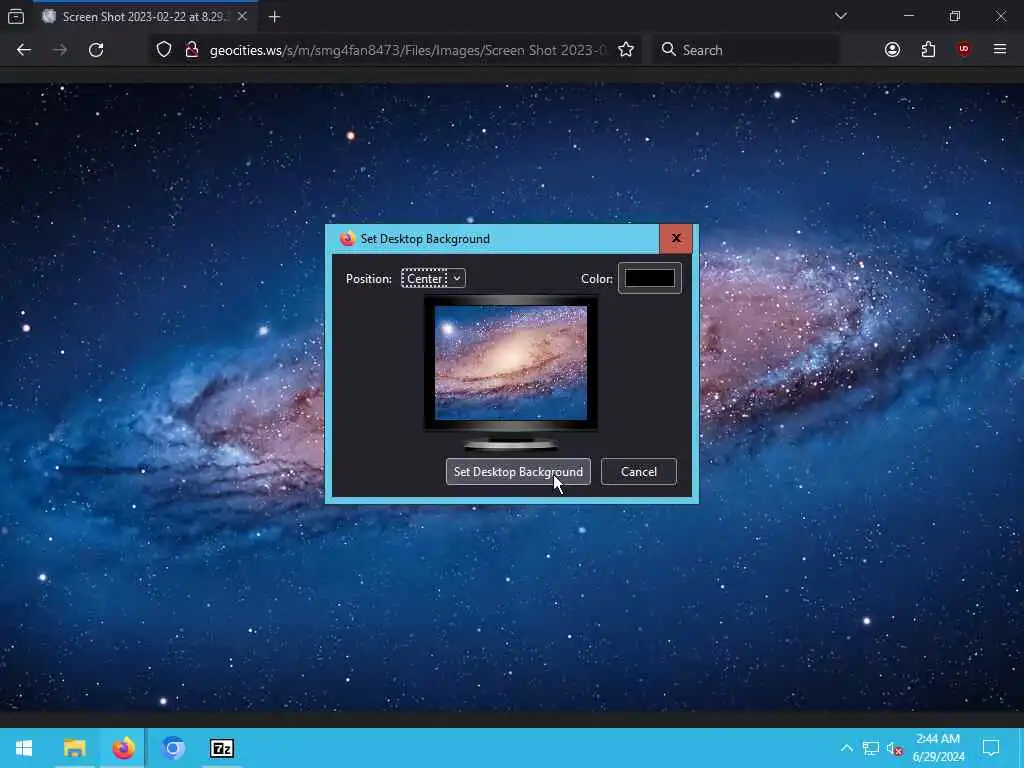
Task: Click the Firefox logo in dialog title
Action: point(347,238)
